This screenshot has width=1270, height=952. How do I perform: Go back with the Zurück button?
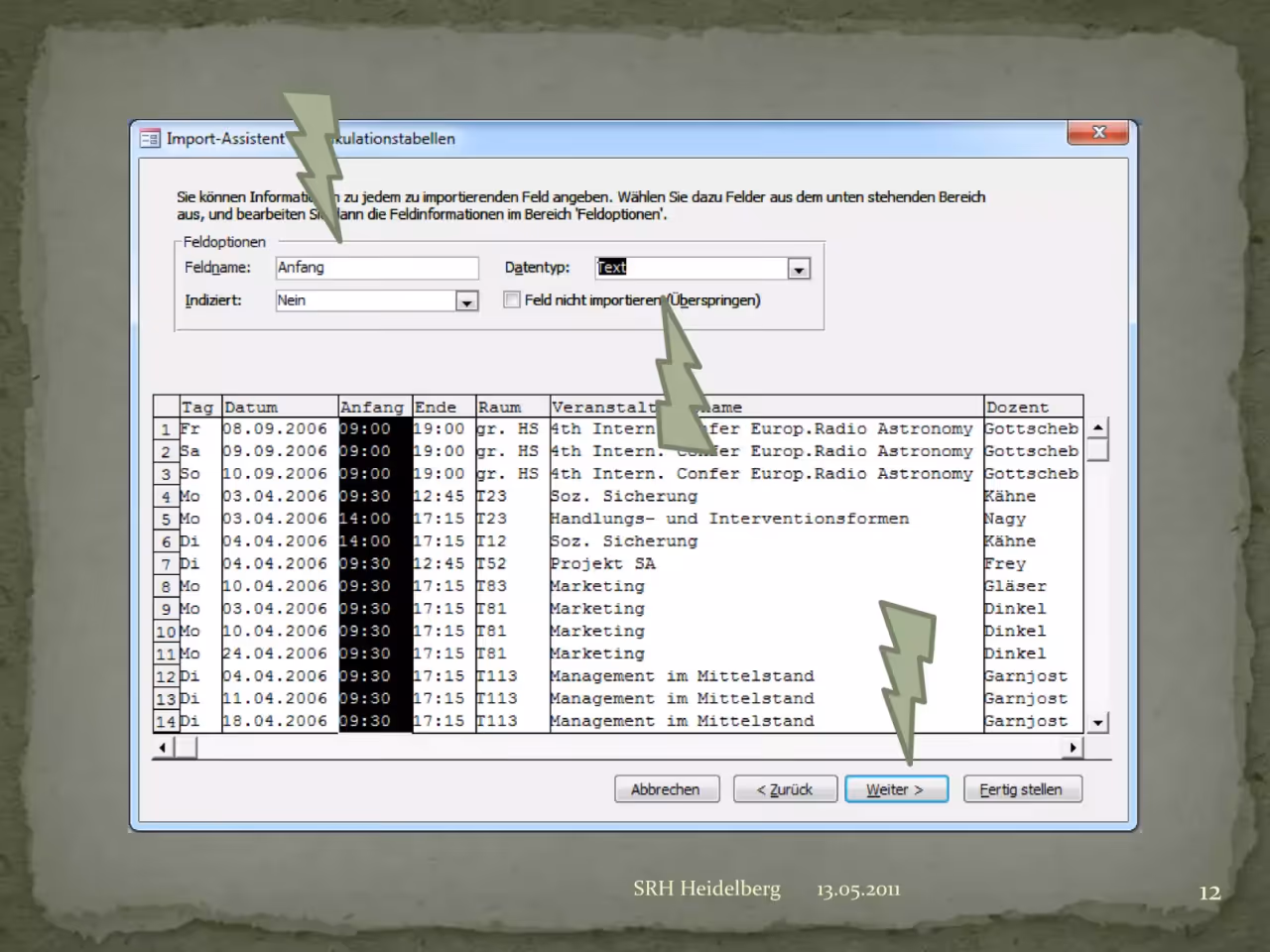[x=785, y=789]
